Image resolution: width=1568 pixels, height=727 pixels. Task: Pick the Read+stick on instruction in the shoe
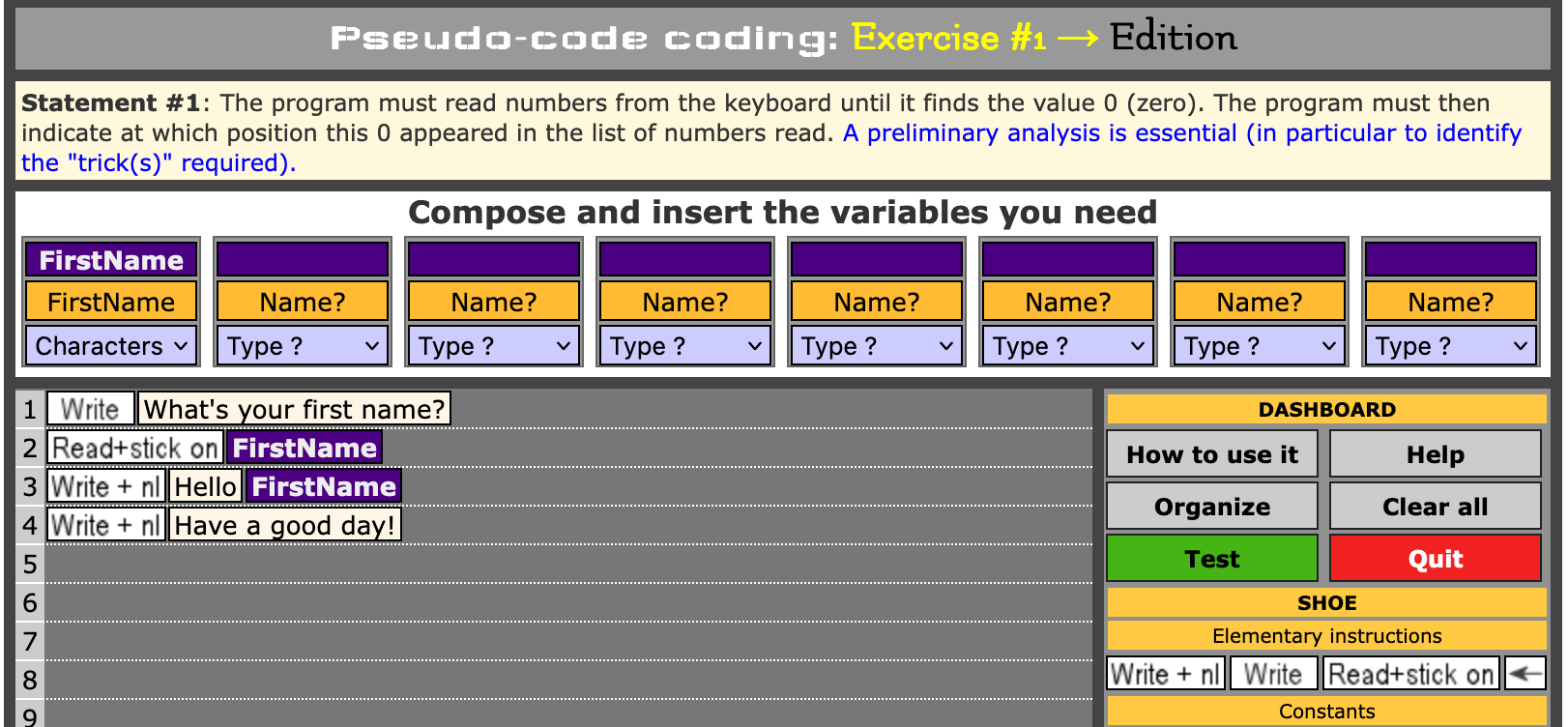[1410, 674]
